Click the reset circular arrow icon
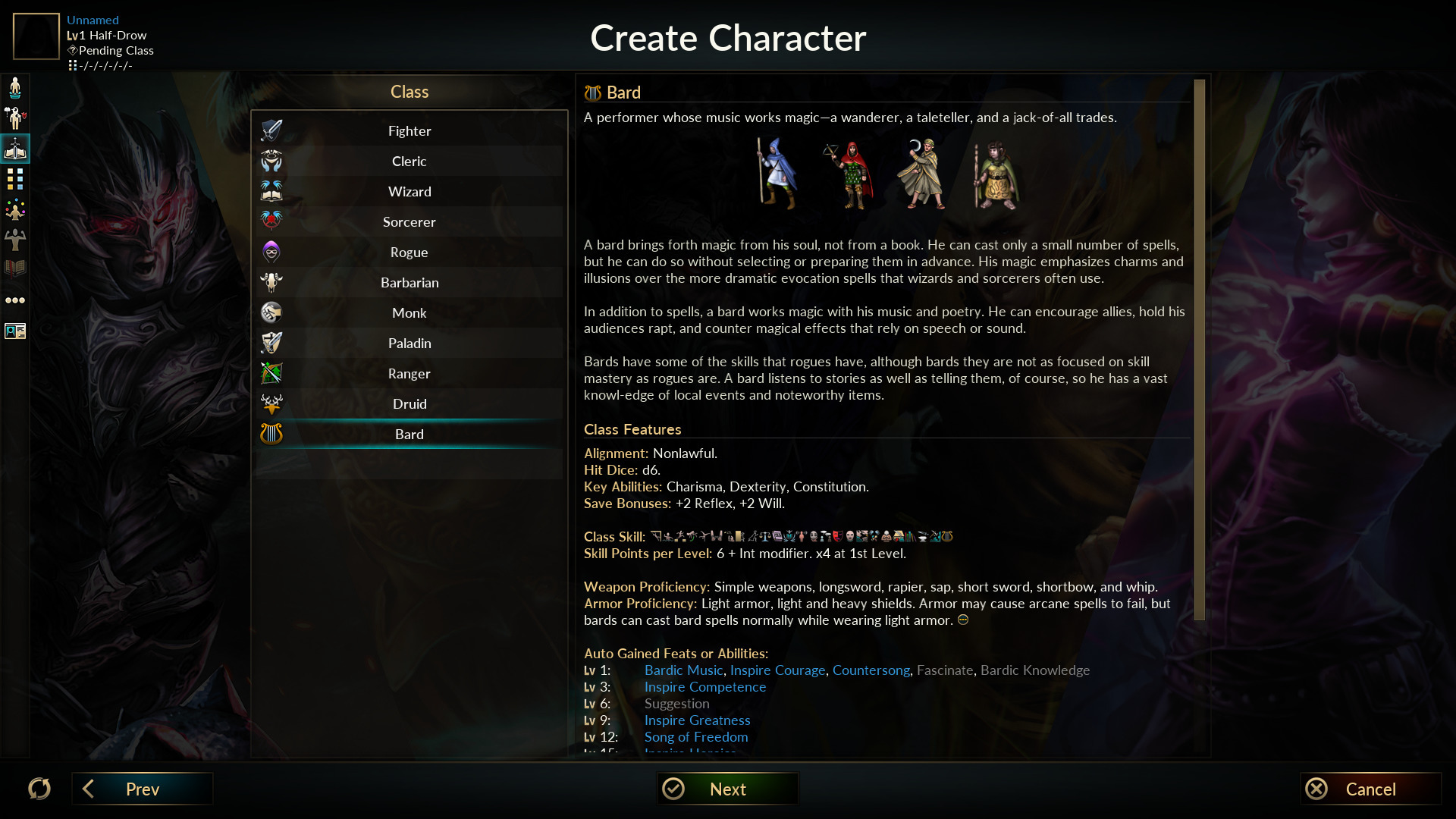 pos(39,789)
